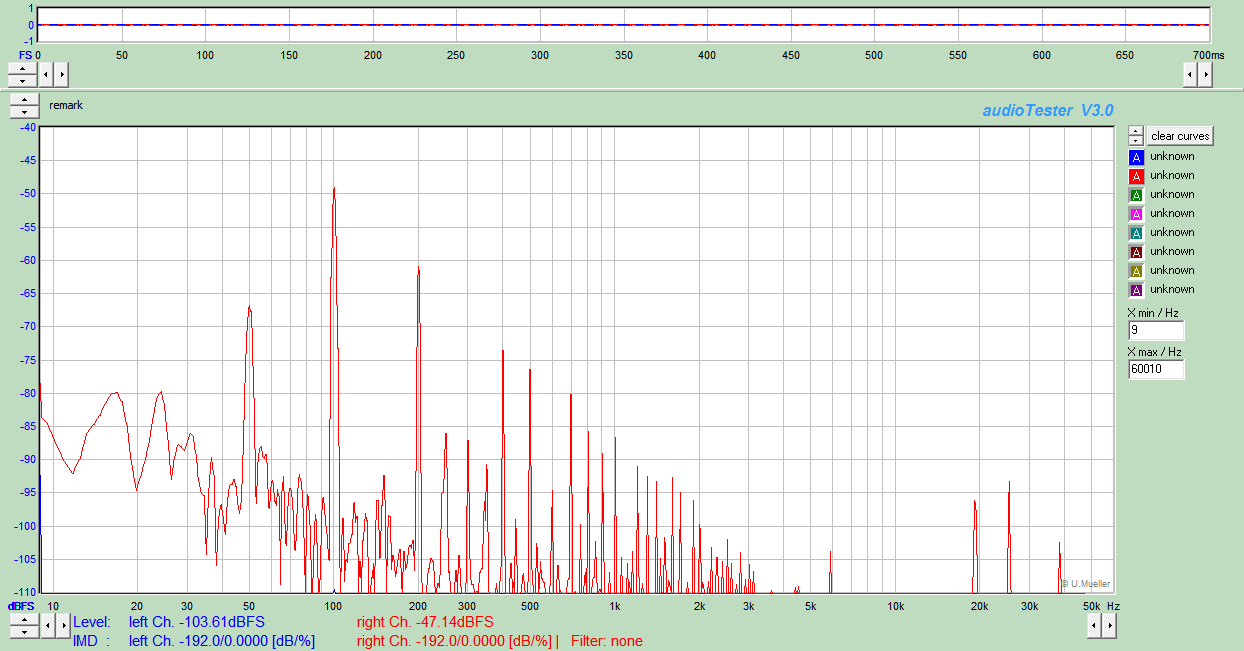Viewport: 1244px width, 651px height.
Task: Click up arrow next to remark label
Action: tap(23, 100)
